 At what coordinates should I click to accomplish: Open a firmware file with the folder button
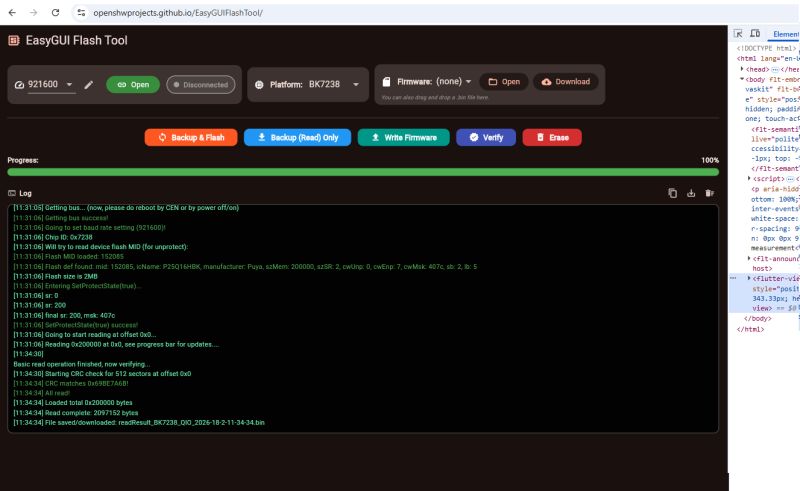pyautogui.click(x=504, y=82)
